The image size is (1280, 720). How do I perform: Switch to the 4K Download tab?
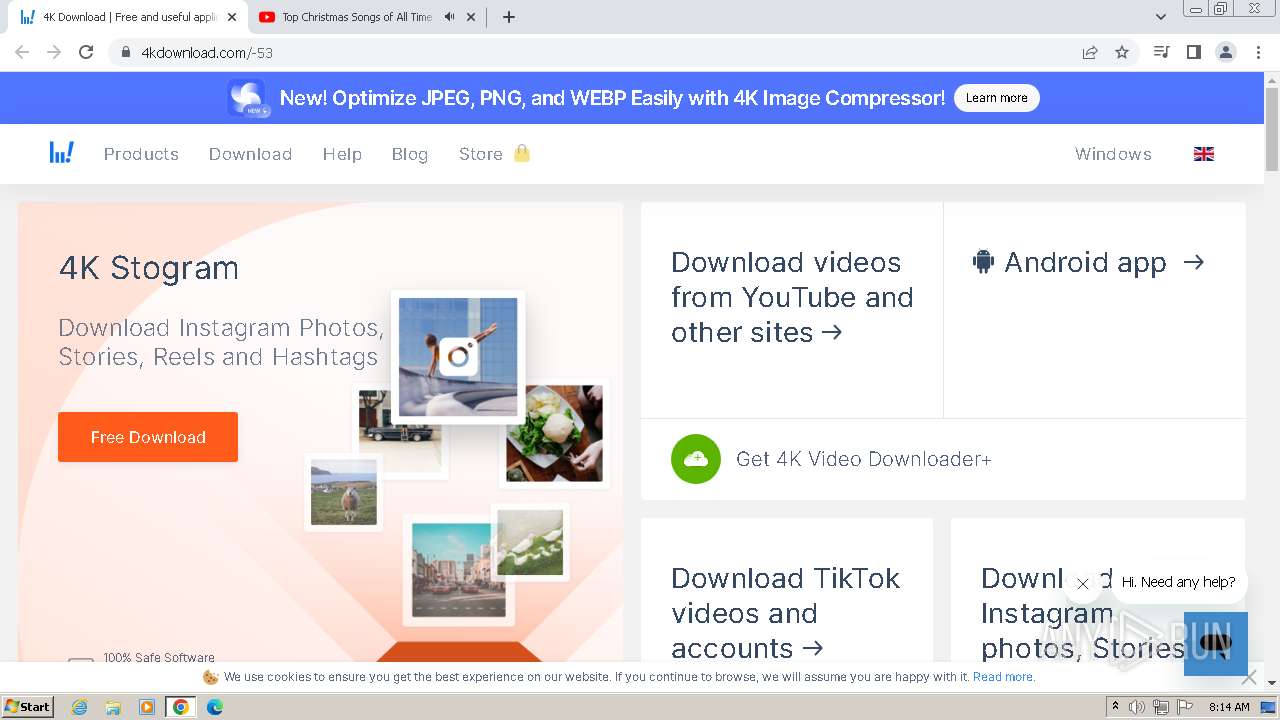click(x=130, y=17)
